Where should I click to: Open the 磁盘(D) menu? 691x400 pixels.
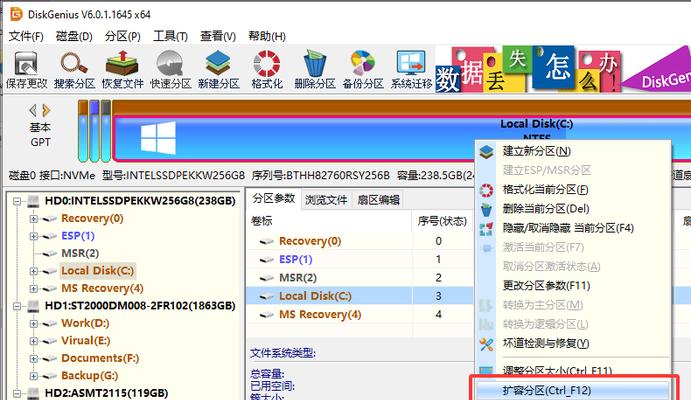74,36
